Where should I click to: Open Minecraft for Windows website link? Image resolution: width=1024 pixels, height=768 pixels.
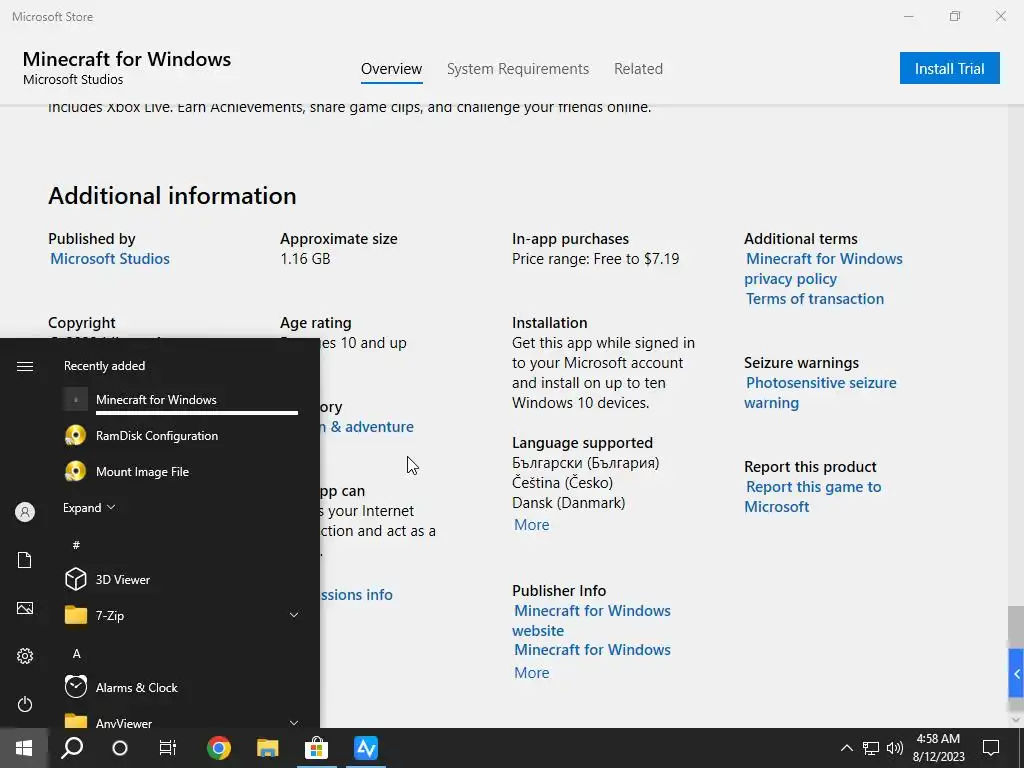592,620
